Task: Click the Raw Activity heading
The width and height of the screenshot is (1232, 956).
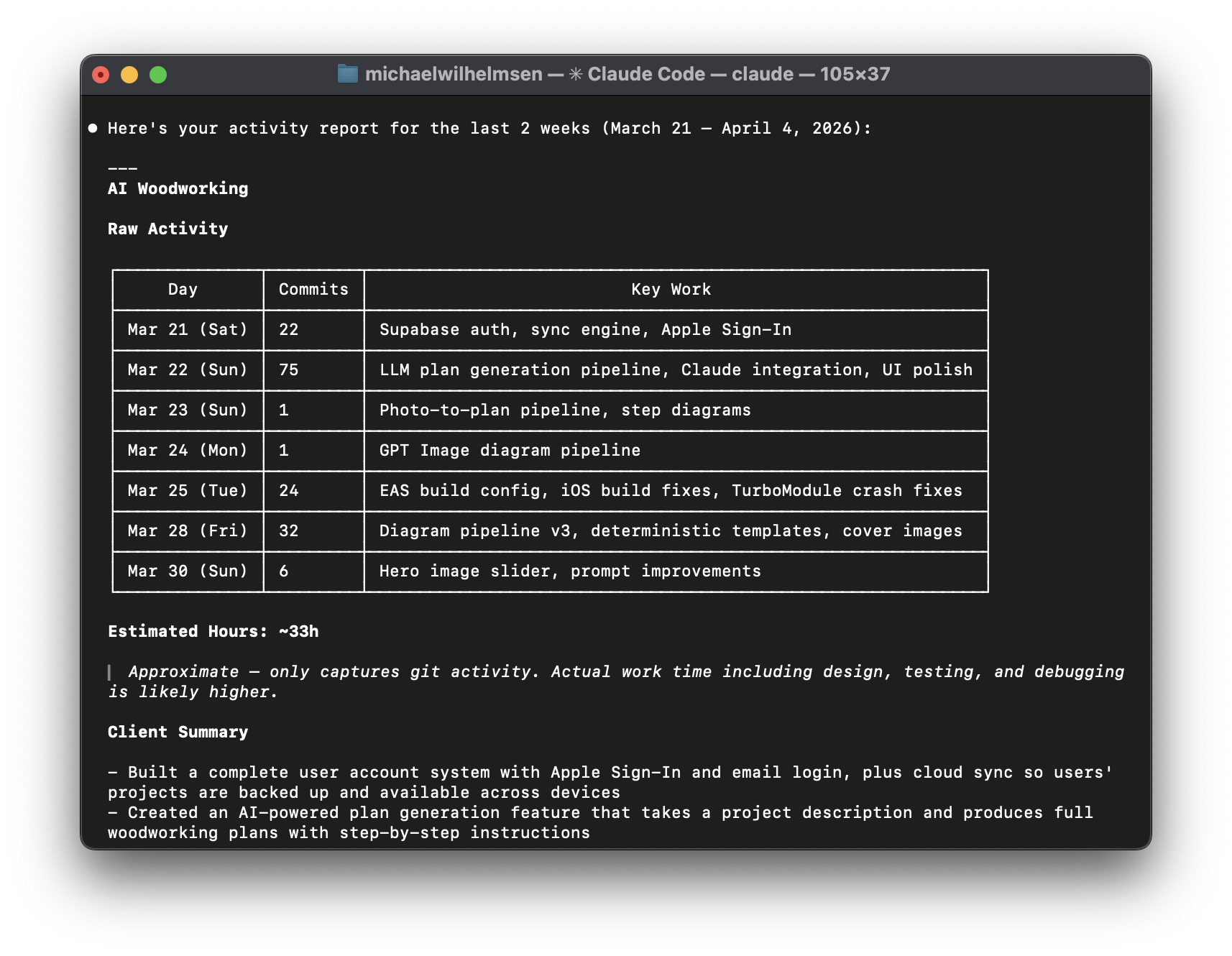Action: click(167, 228)
